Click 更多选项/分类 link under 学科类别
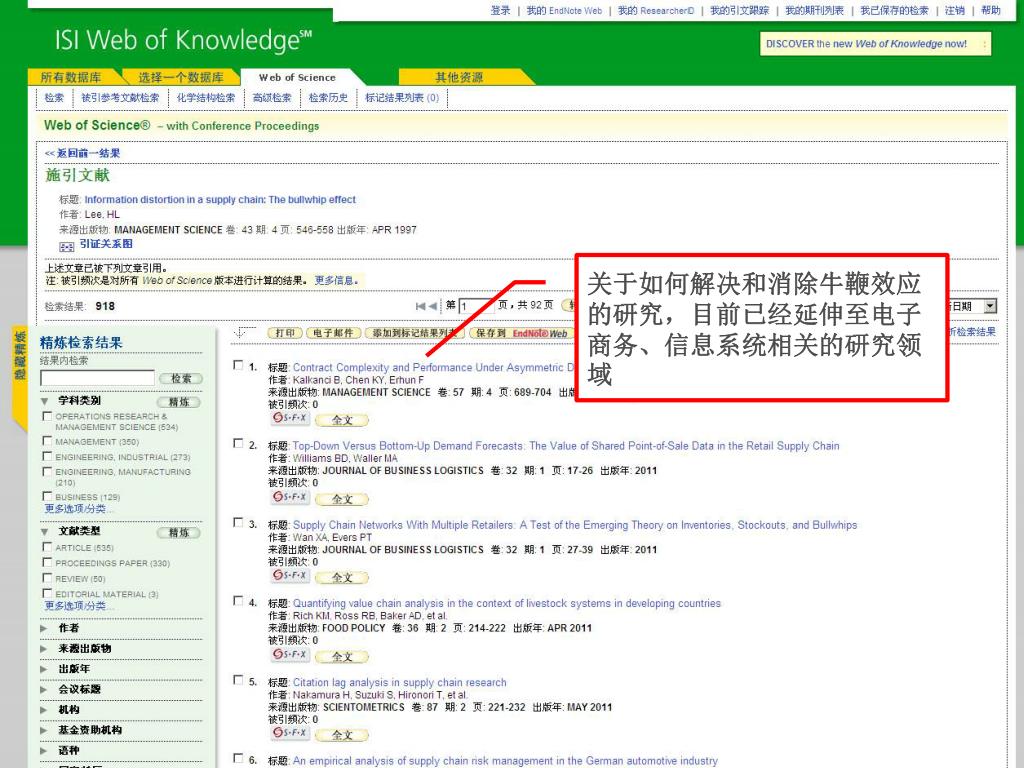Viewport: 1024px width, 768px height. click(x=78, y=509)
